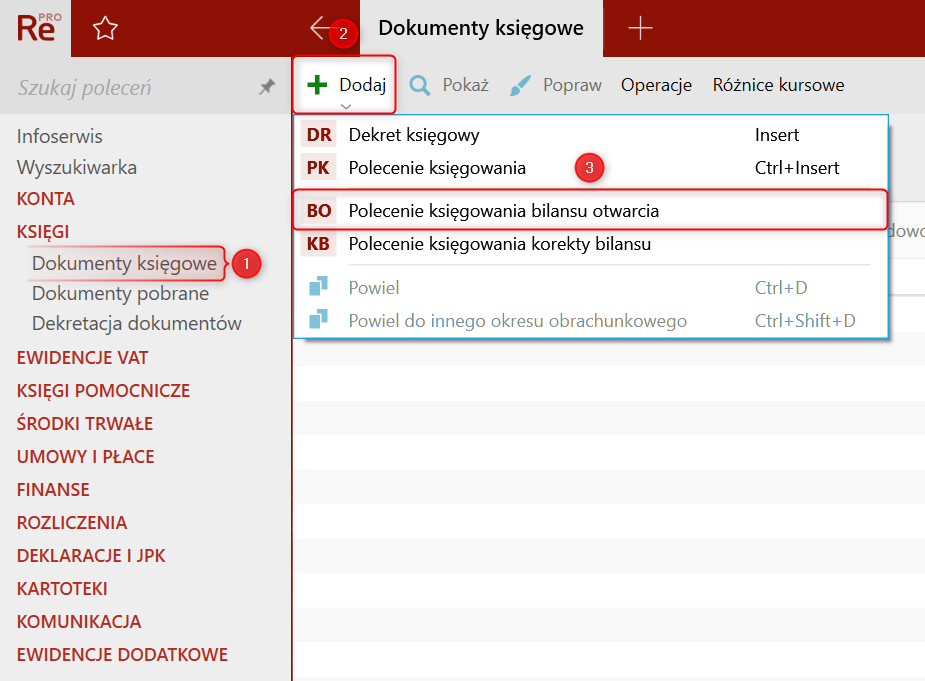
Task: Open Dokumenty pobrane in sidebar
Action: pos(120,294)
